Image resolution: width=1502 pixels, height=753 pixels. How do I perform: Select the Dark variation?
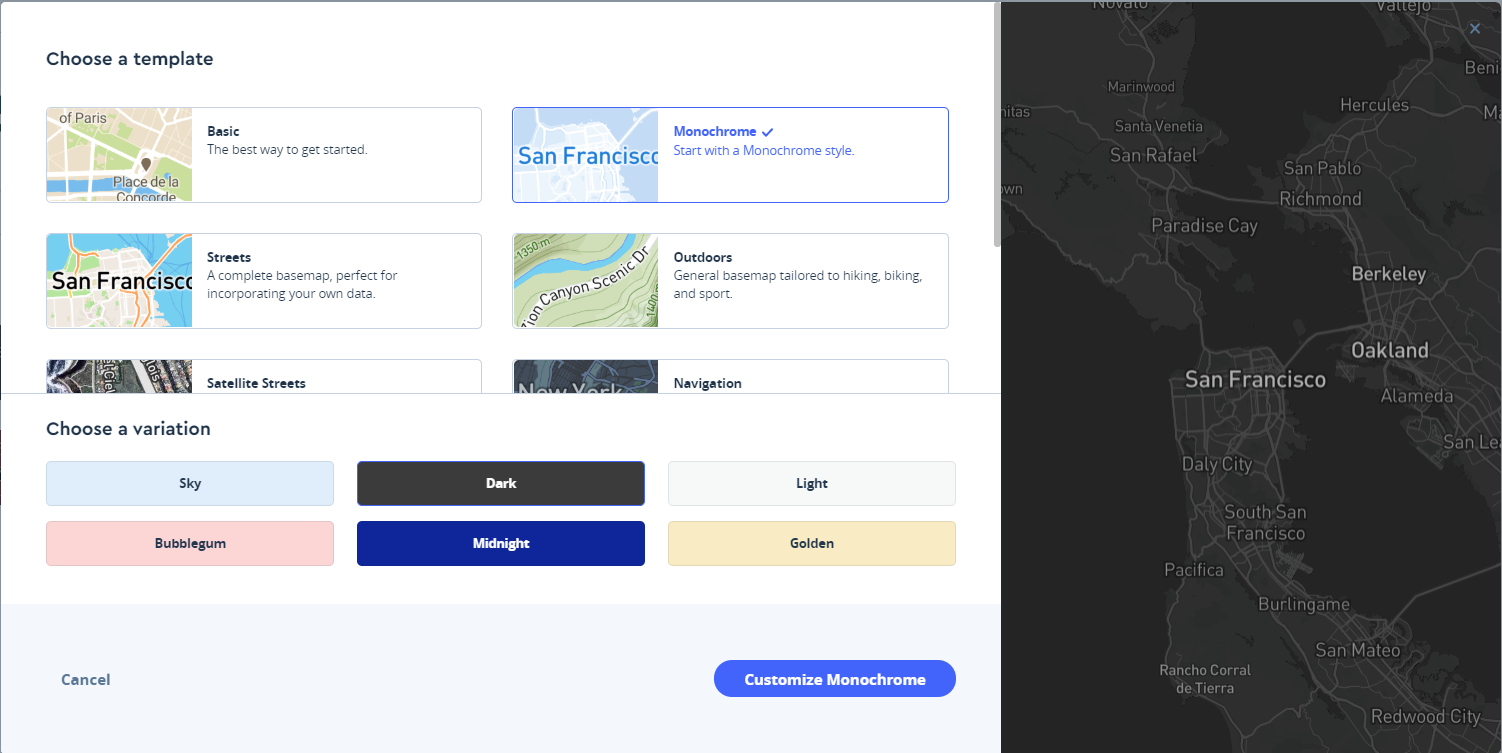click(x=500, y=483)
